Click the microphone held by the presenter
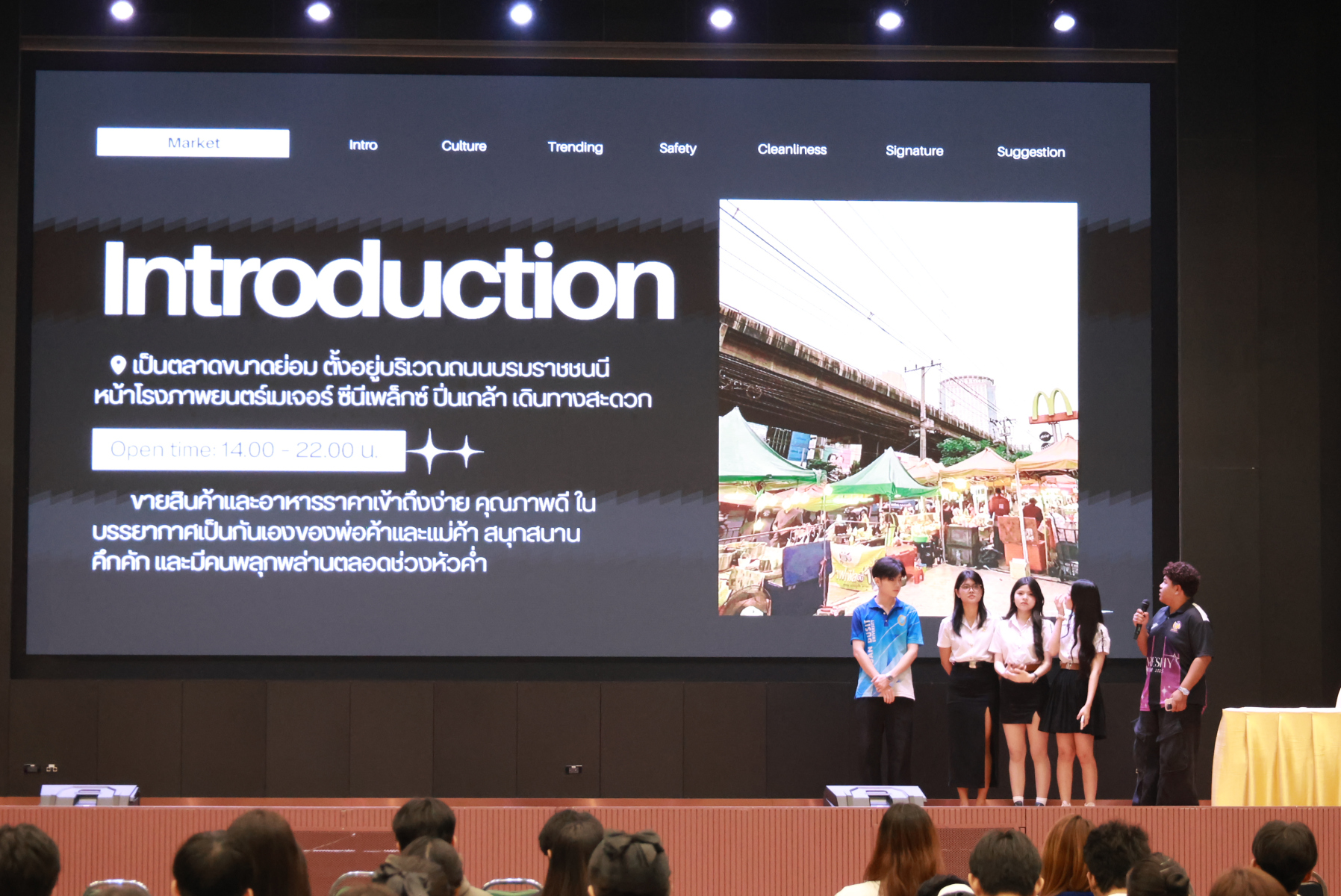The image size is (1341, 896). pos(1142,617)
